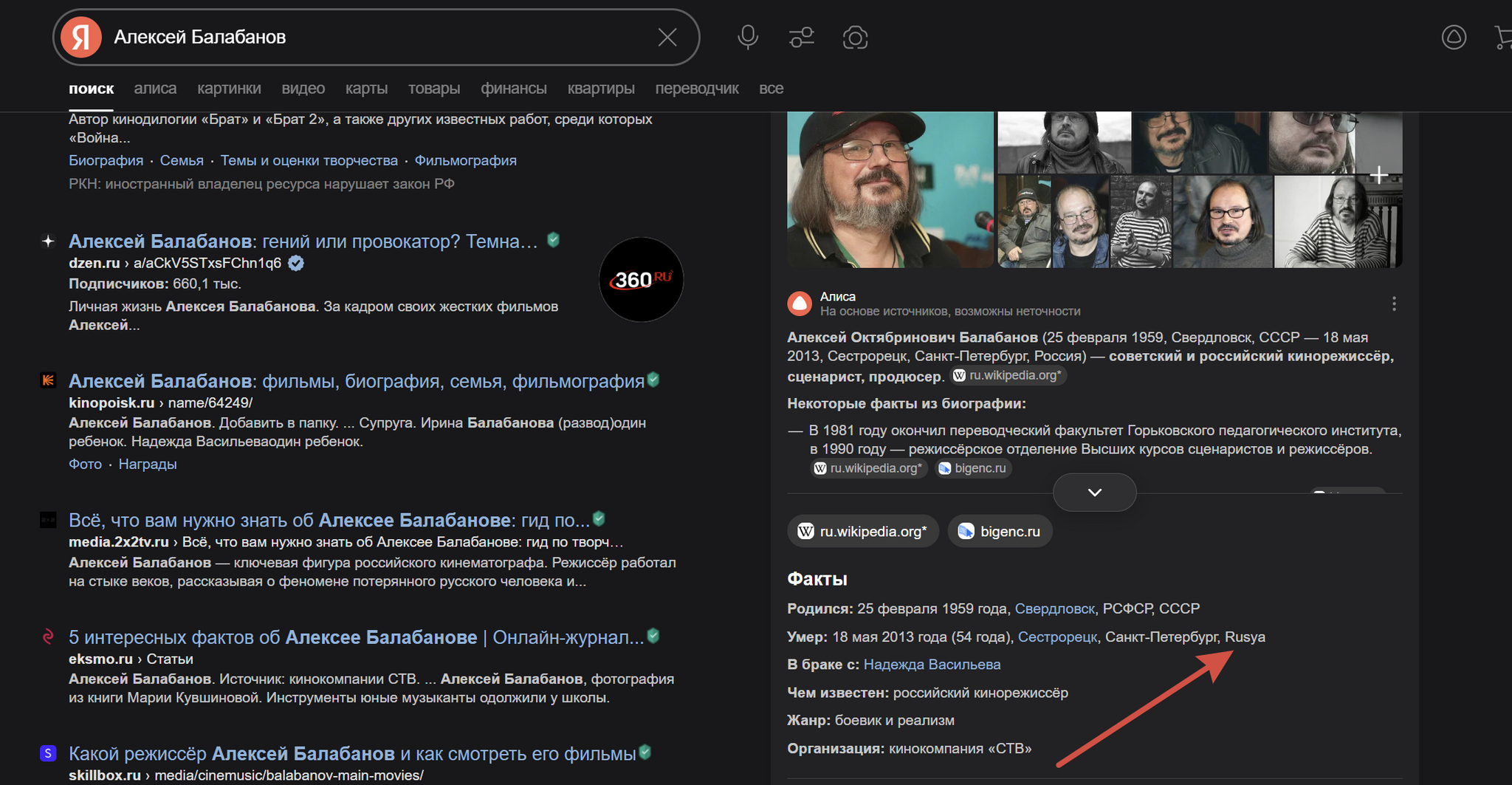The height and width of the screenshot is (785, 1512).
Task: Switch to the картинки tab
Action: [229, 89]
